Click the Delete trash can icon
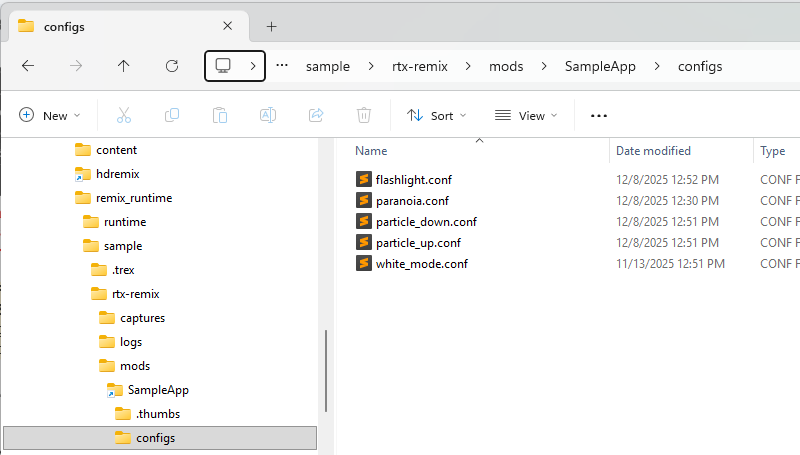This screenshot has height=455, width=800. [365, 116]
